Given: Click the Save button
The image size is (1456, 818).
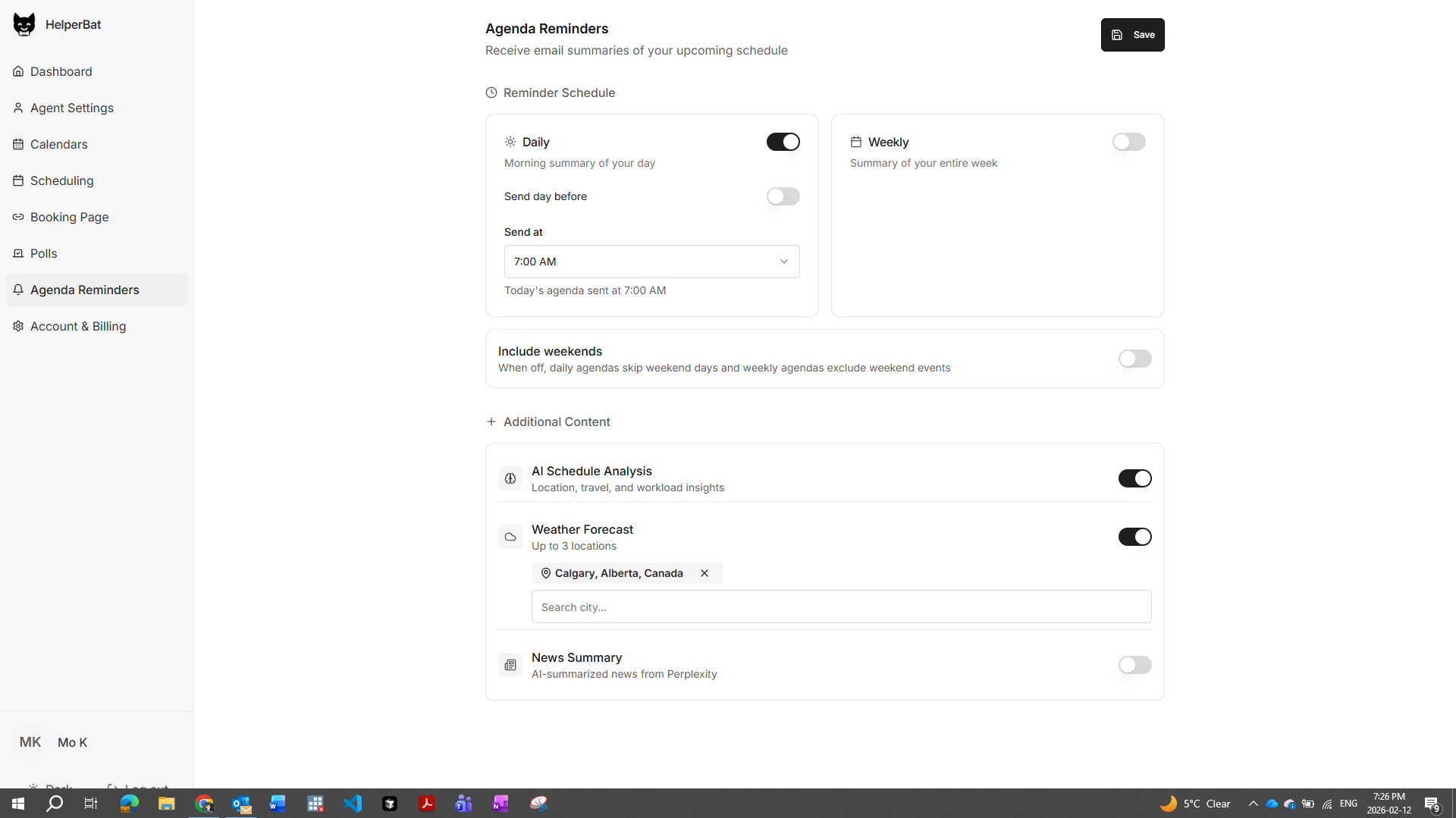Looking at the screenshot, I should (1132, 34).
